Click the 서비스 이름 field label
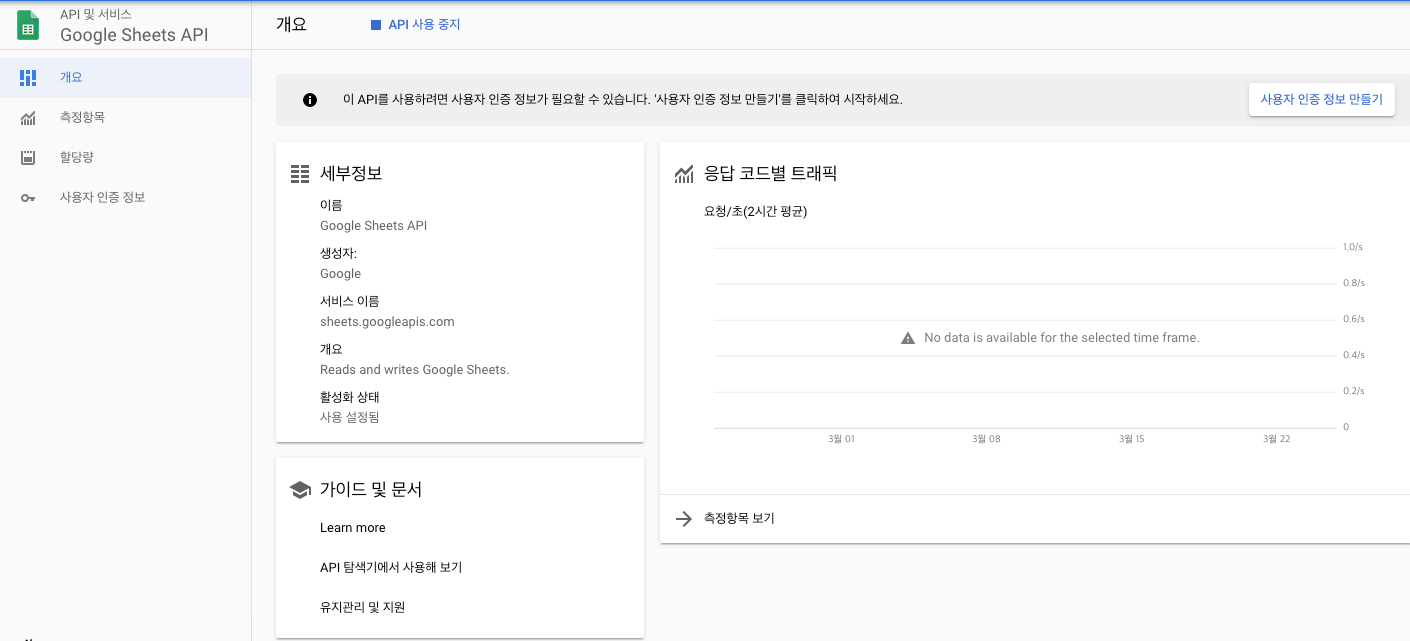The width and height of the screenshot is (1410, 641). (x=349, y=301)
